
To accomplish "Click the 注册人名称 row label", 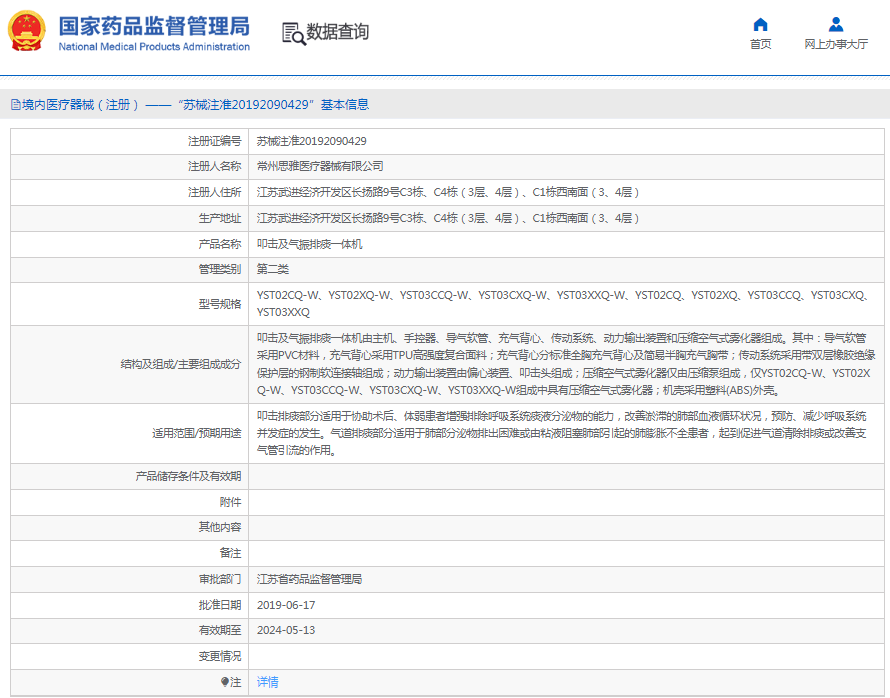I will point(215,166).
